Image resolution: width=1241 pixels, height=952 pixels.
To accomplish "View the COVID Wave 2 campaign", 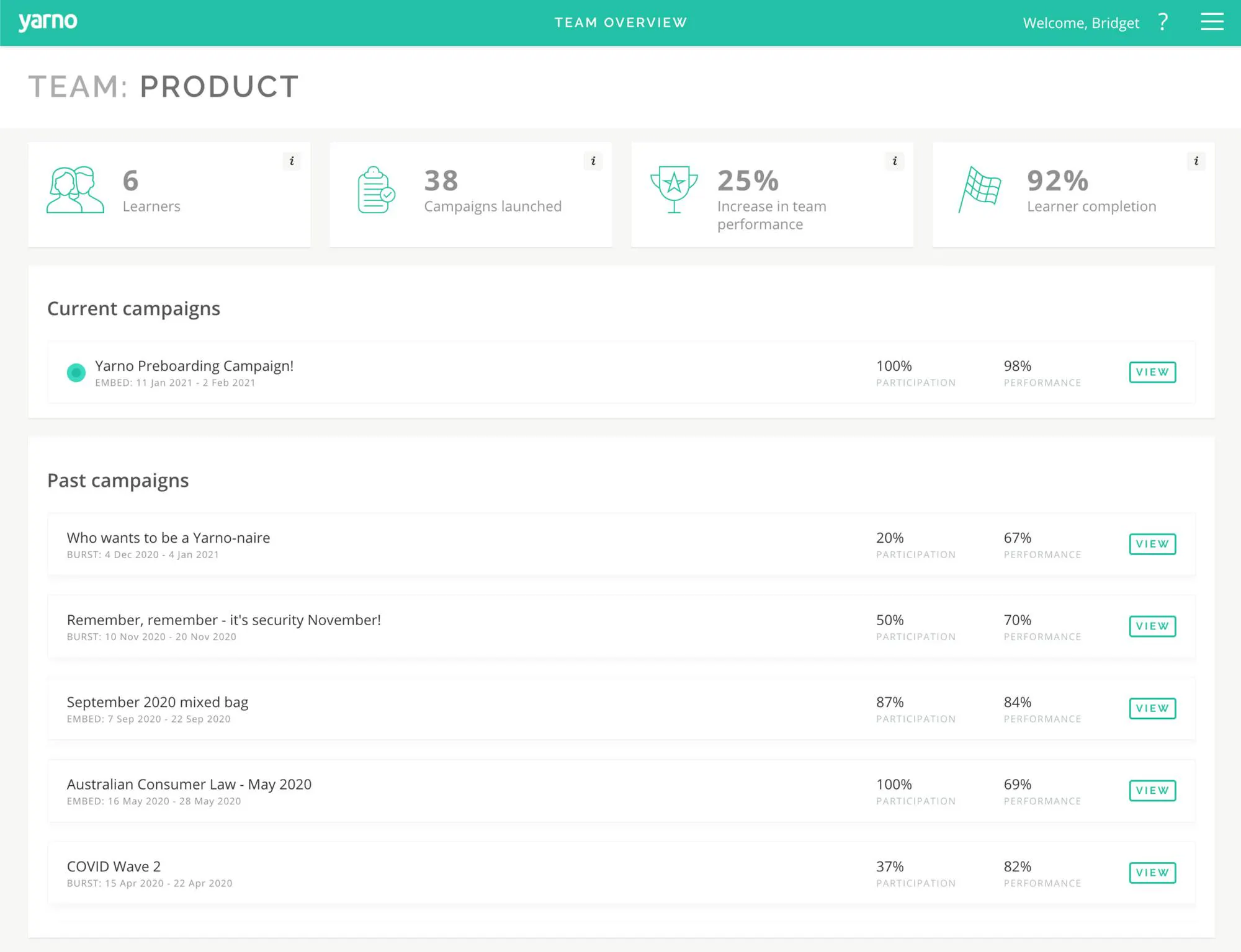I will (1152, 873).
